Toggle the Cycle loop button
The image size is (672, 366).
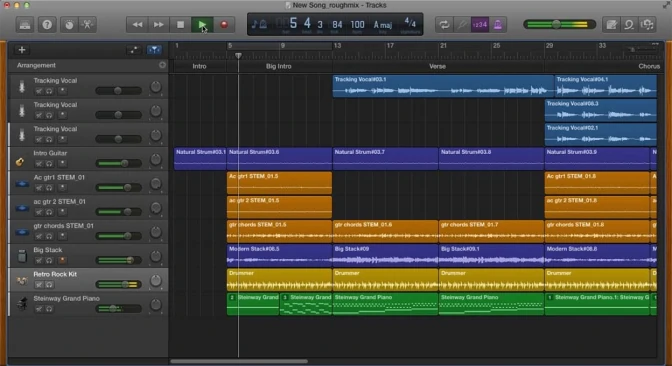pyautogui.click(x=444, y=25)
